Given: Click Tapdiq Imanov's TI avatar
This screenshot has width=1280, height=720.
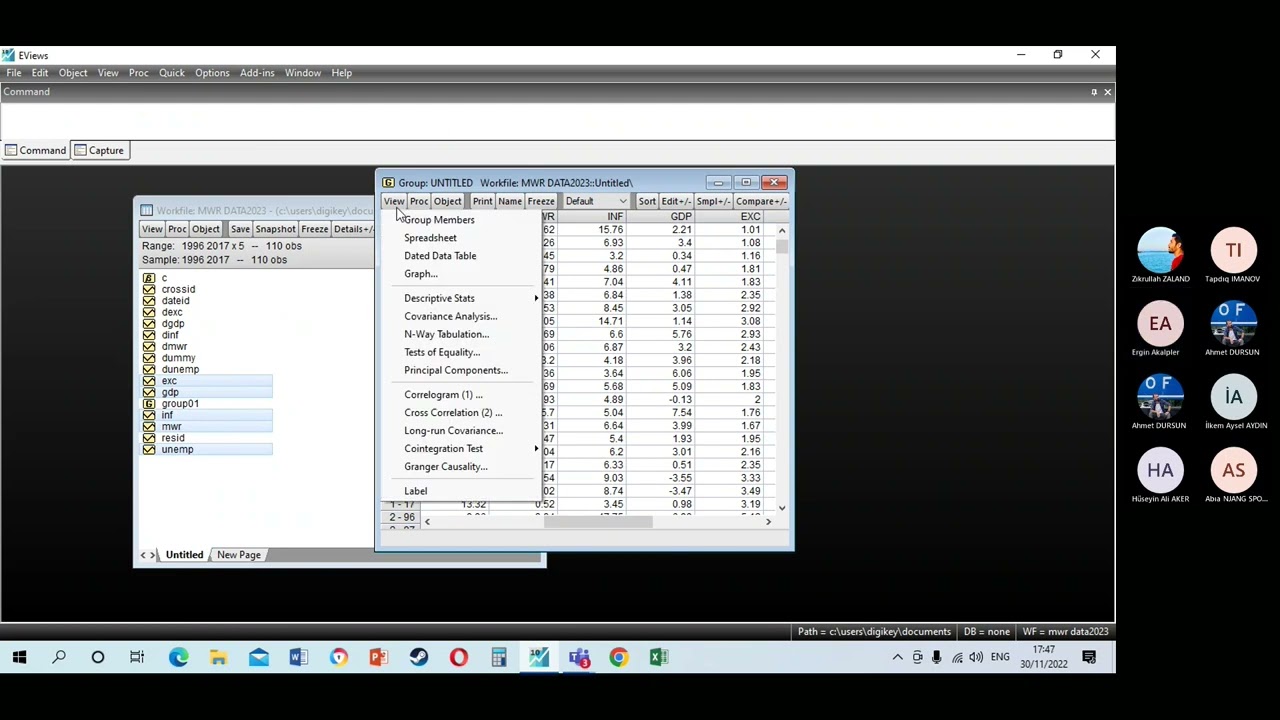Looking at the screenshot, I should [1233, 250].
